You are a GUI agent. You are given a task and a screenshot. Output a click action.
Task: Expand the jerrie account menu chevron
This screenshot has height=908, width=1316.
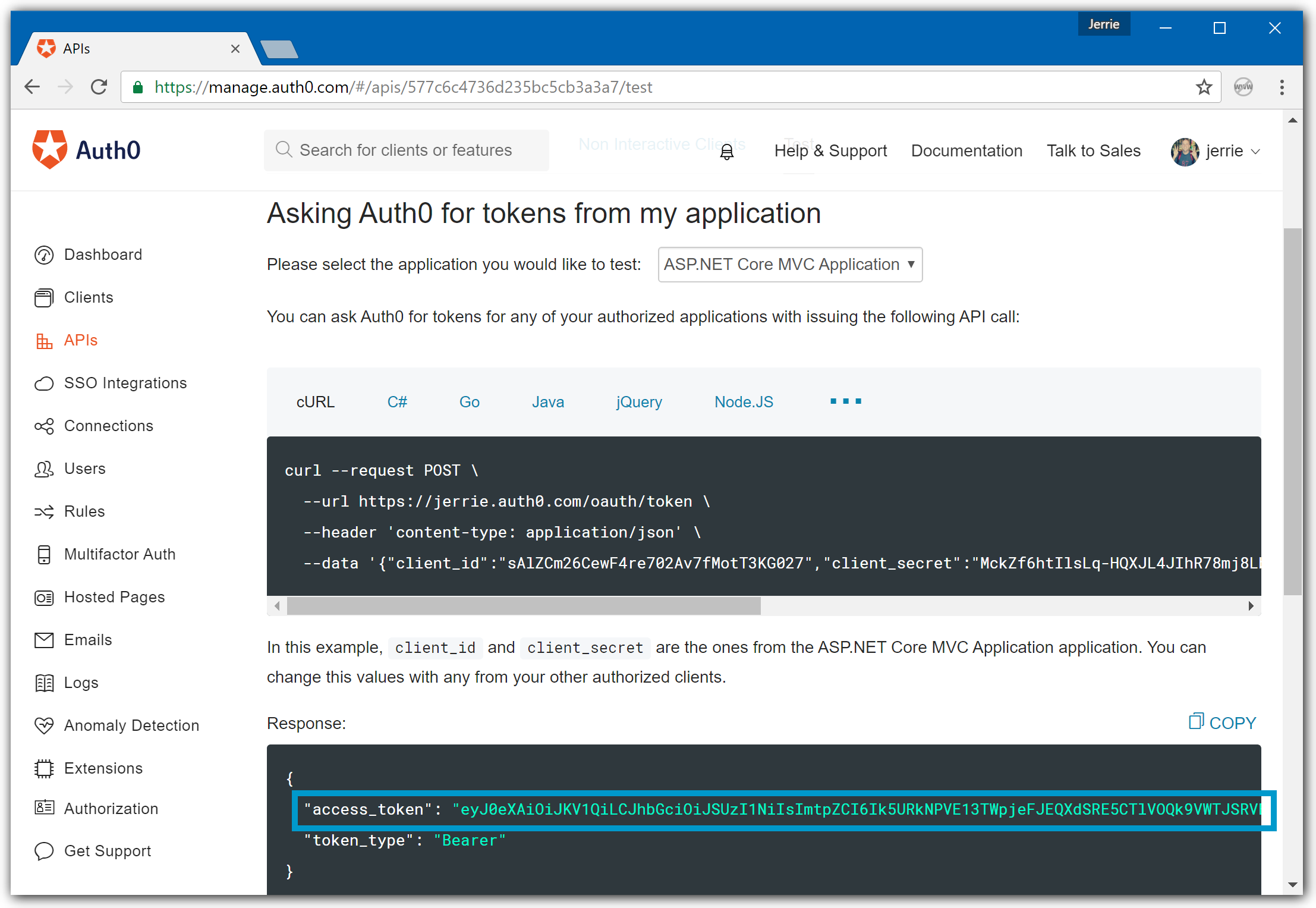tap(1255, 152)
